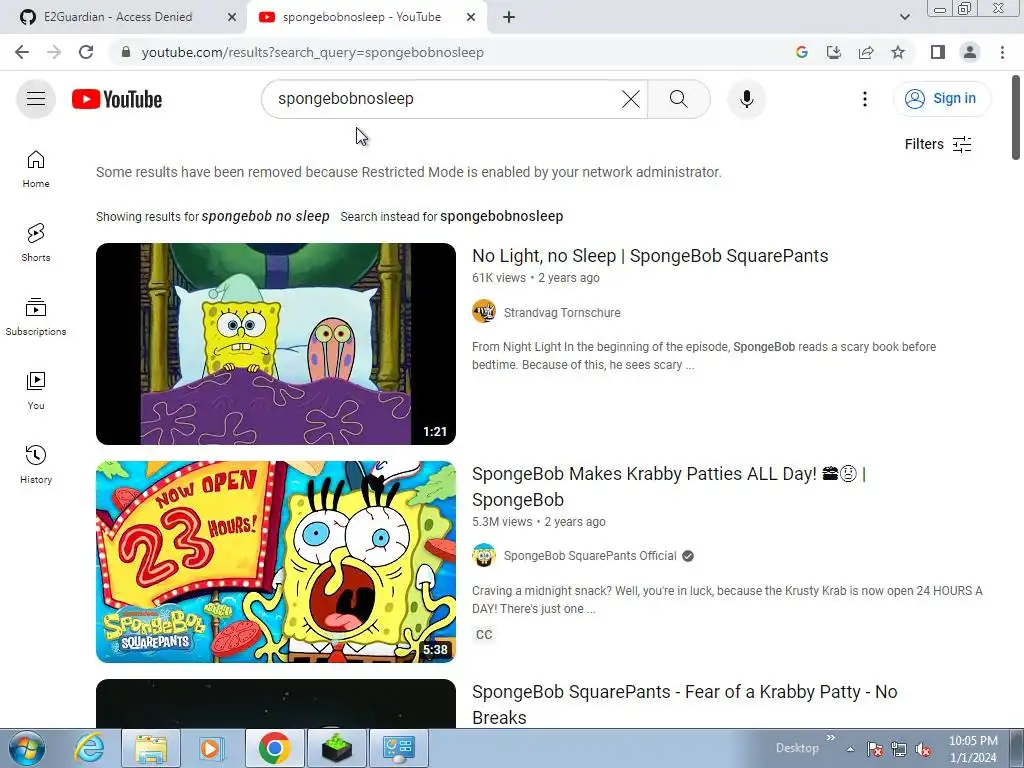Open 'SpongeBob Makes Krabby Patties ALL Day' title
This screenshot has height=768, width=1024.
coord(669,487)
